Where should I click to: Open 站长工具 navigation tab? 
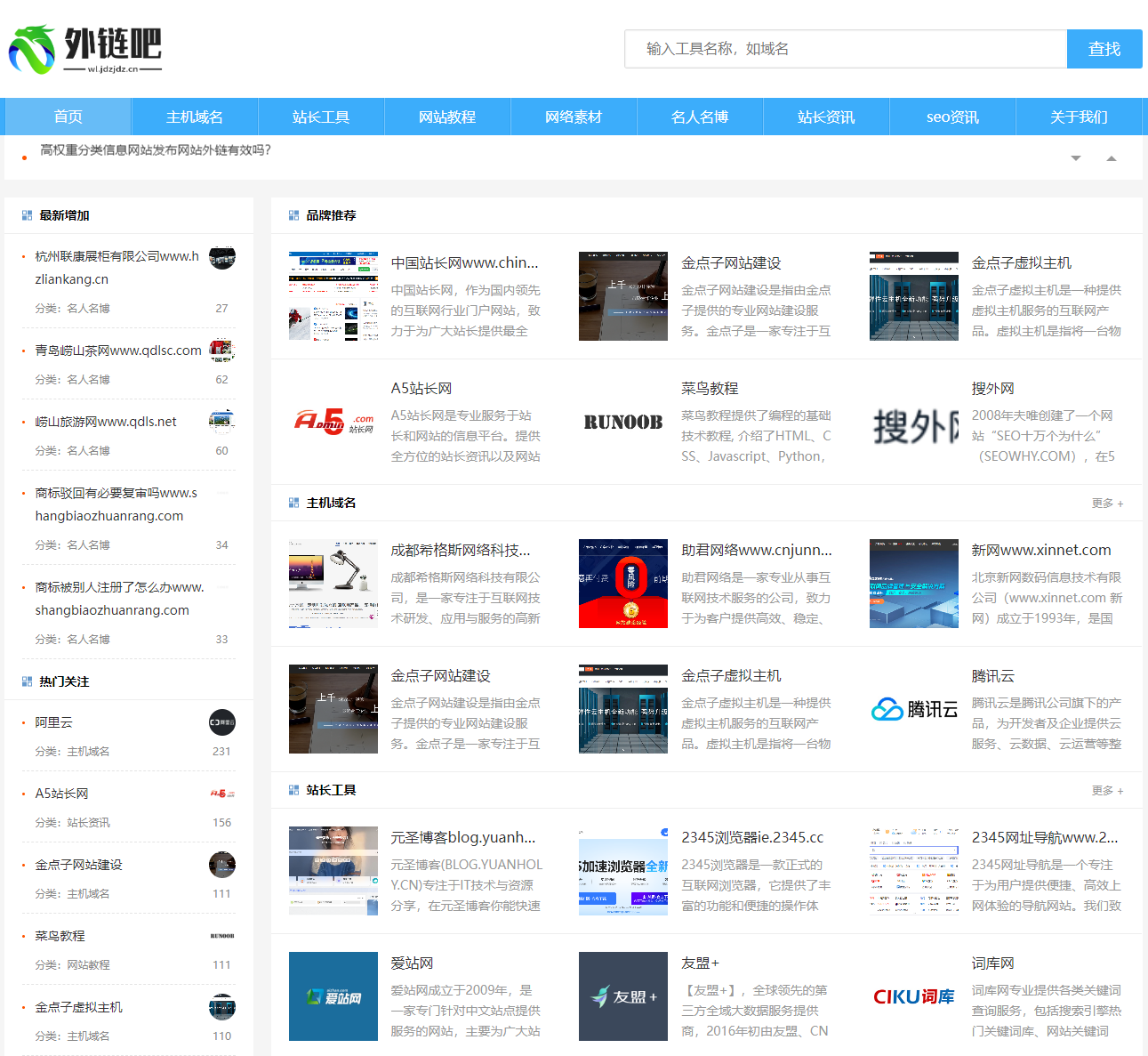[x=321, y=117]
